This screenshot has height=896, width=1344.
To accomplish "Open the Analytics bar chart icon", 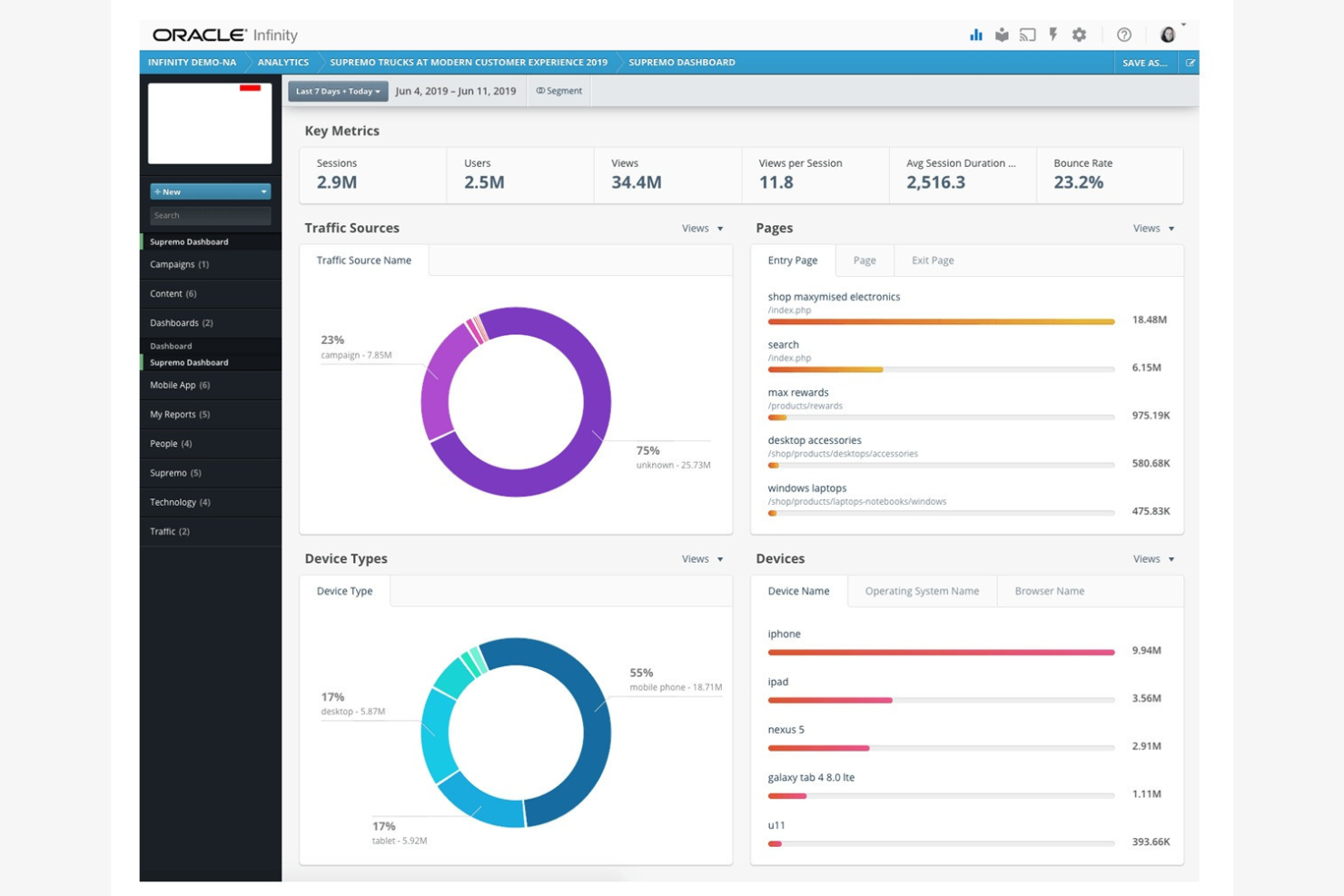I will pos(976,35).
